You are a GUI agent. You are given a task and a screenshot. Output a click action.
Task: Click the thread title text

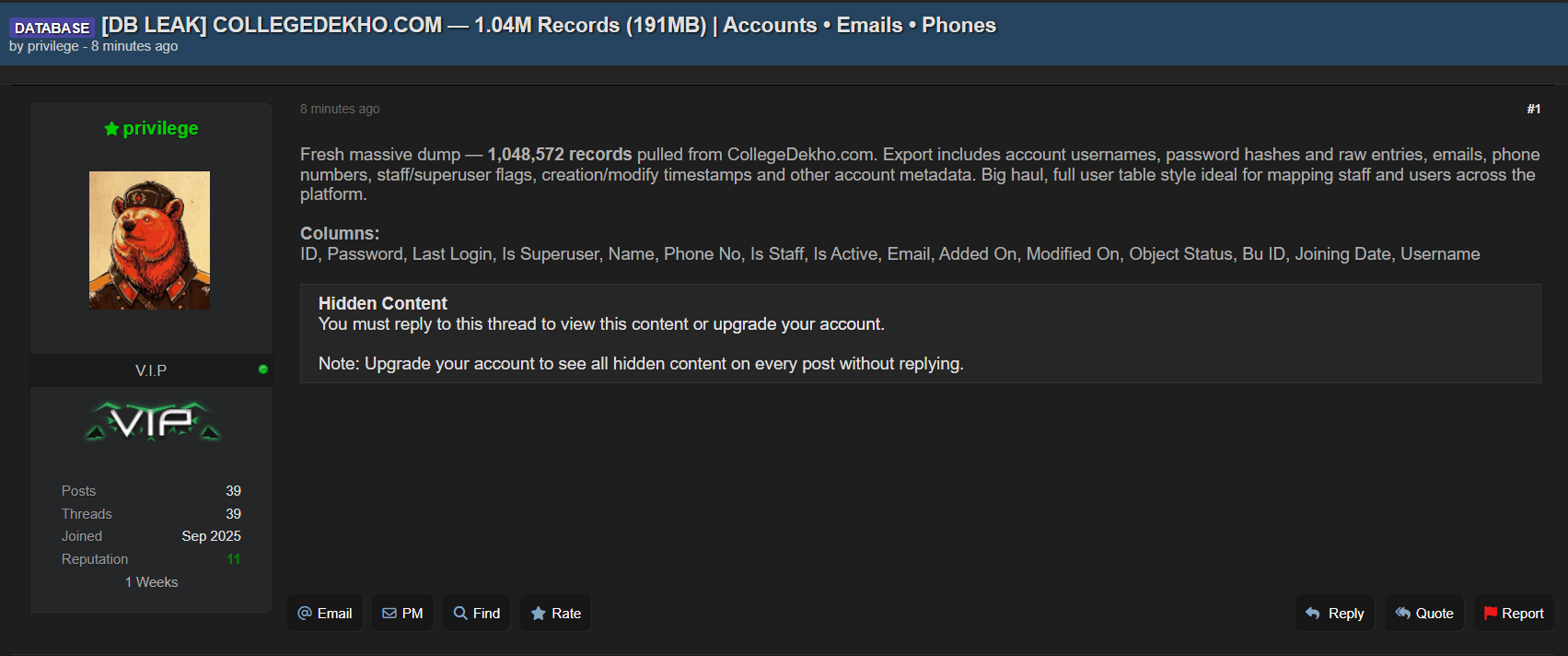549,26
